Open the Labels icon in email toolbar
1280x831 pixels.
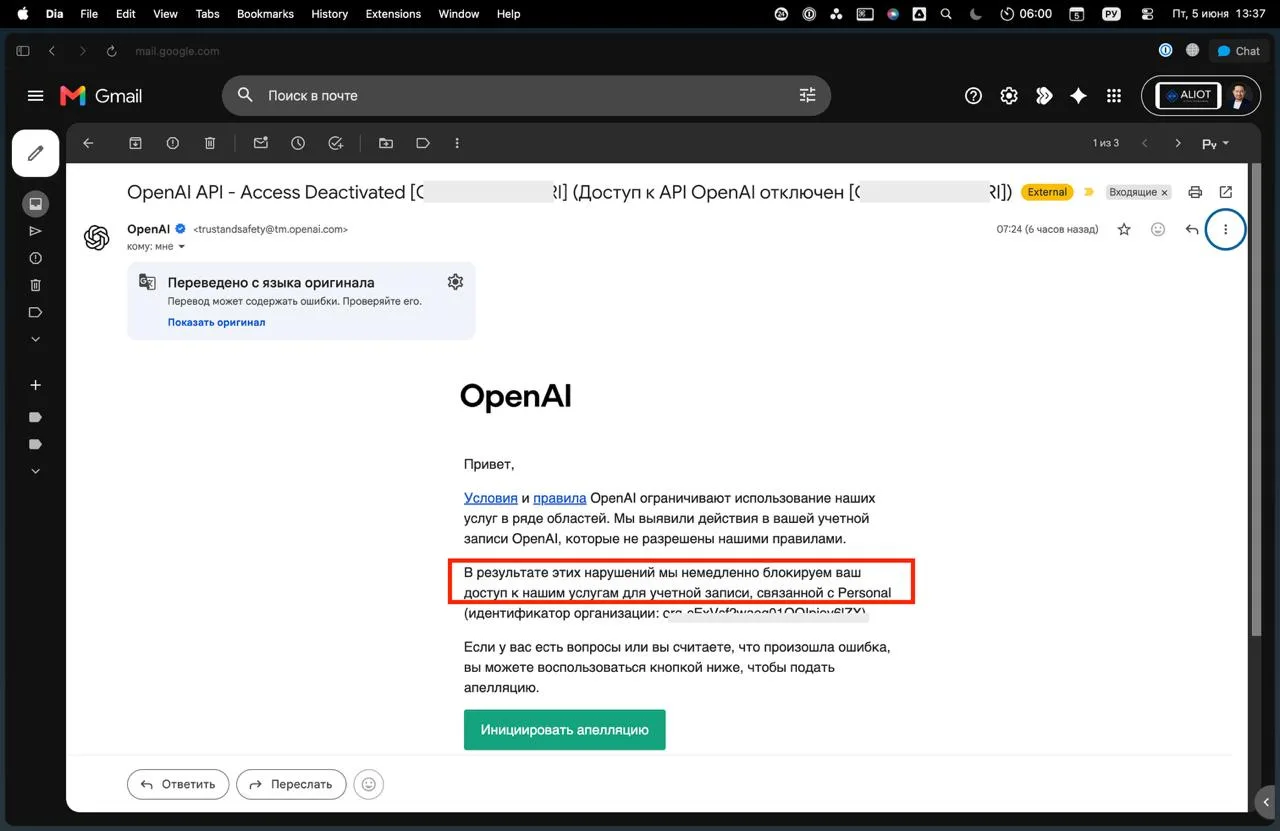click(423, 143)
